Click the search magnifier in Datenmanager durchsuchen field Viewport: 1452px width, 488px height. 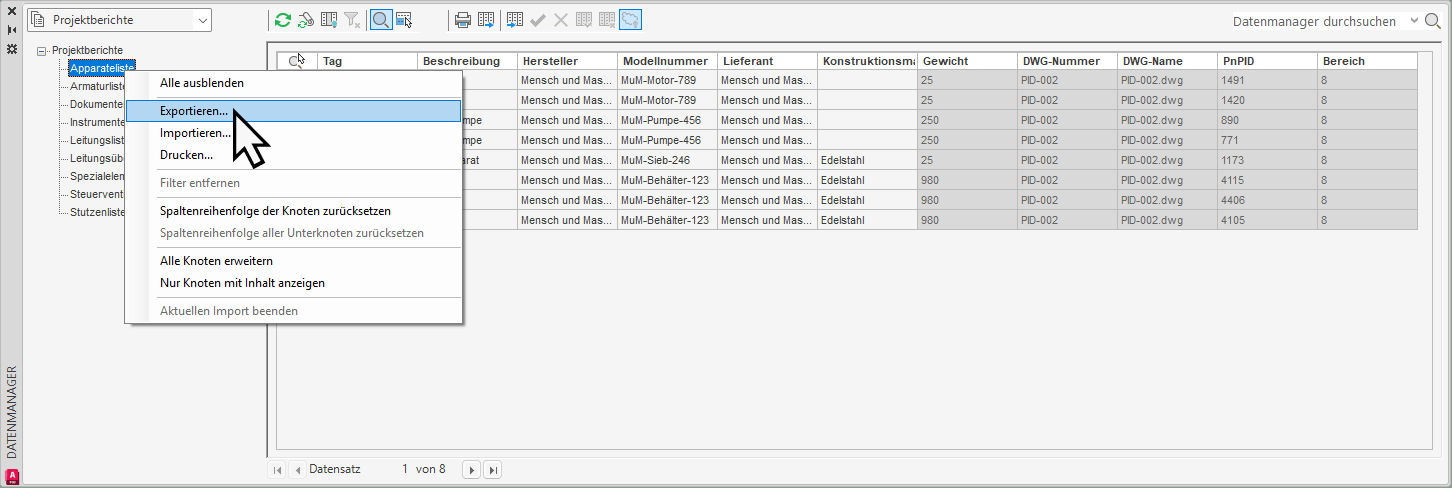coord(1432,21)
